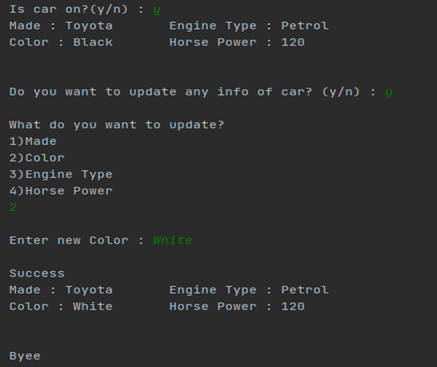Click the '4)Horse Power' option line
437x367 pixels.
click(x=61, y=191)
